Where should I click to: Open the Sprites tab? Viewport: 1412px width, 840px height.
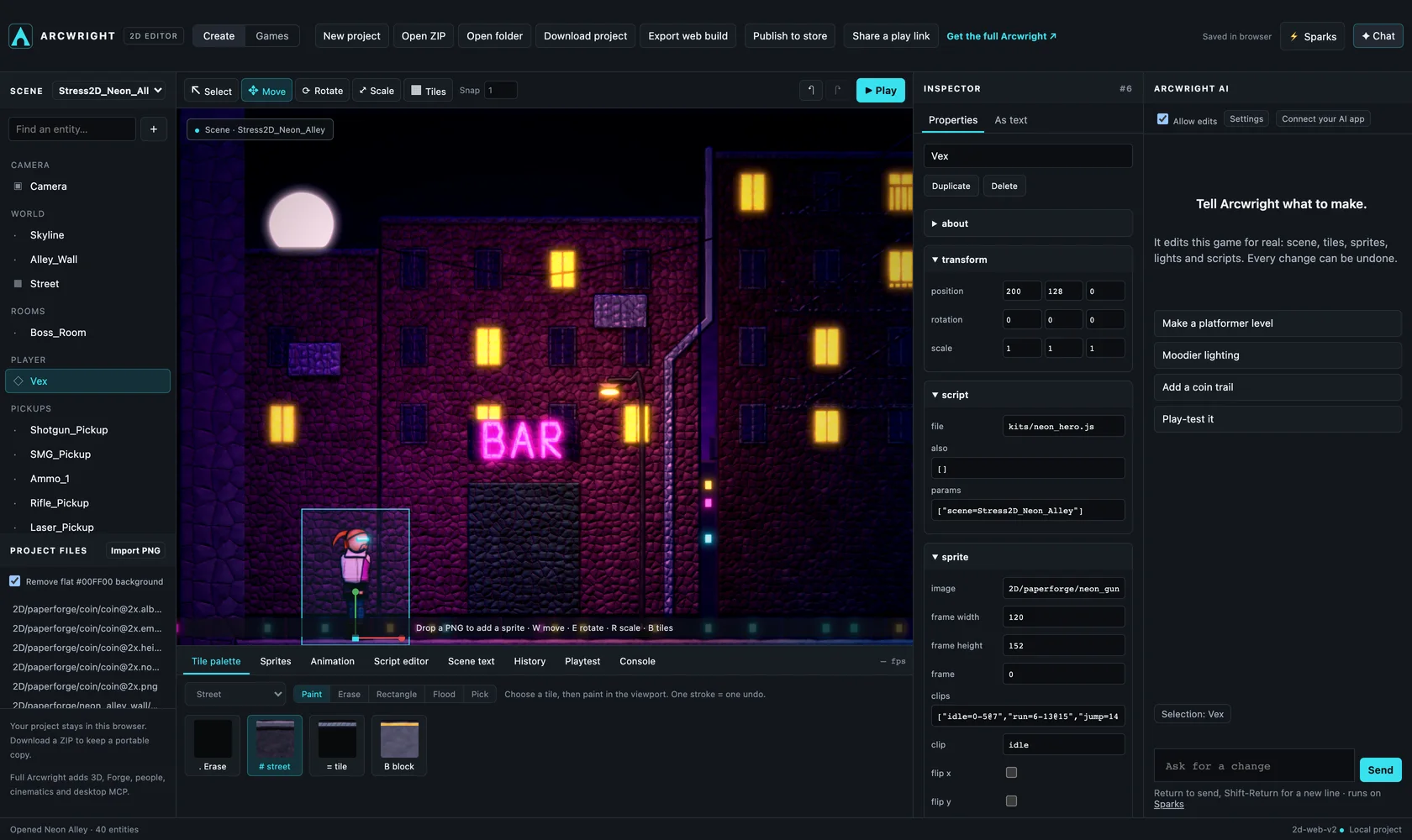[x=275, y=662]
